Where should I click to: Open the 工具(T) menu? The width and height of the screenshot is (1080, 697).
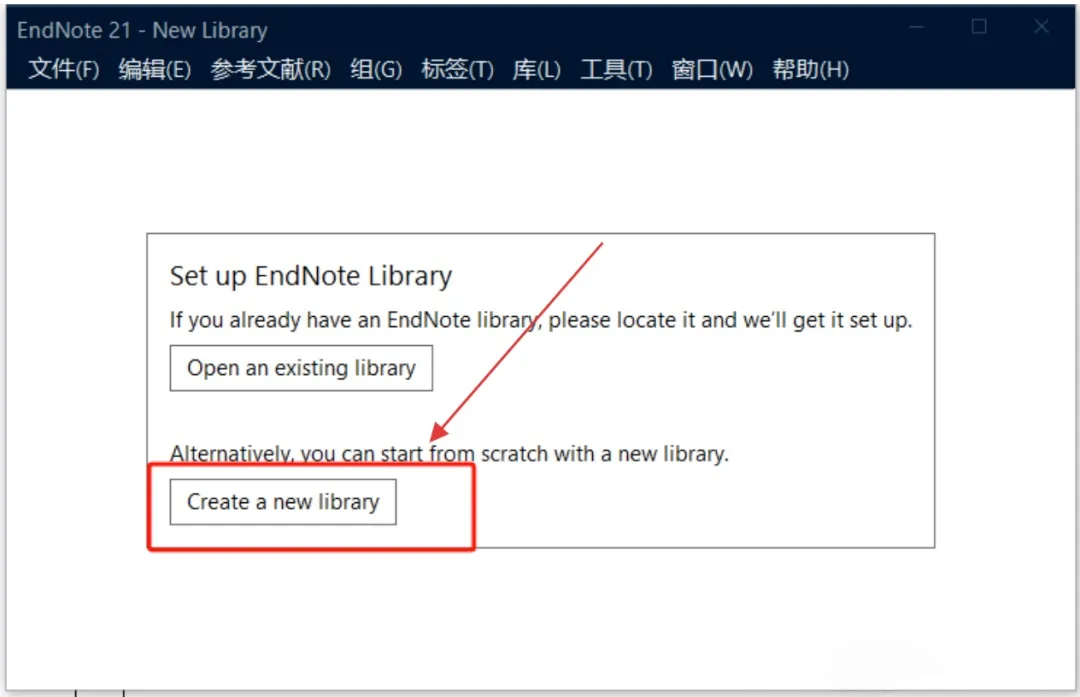click(x=616, y=70)
